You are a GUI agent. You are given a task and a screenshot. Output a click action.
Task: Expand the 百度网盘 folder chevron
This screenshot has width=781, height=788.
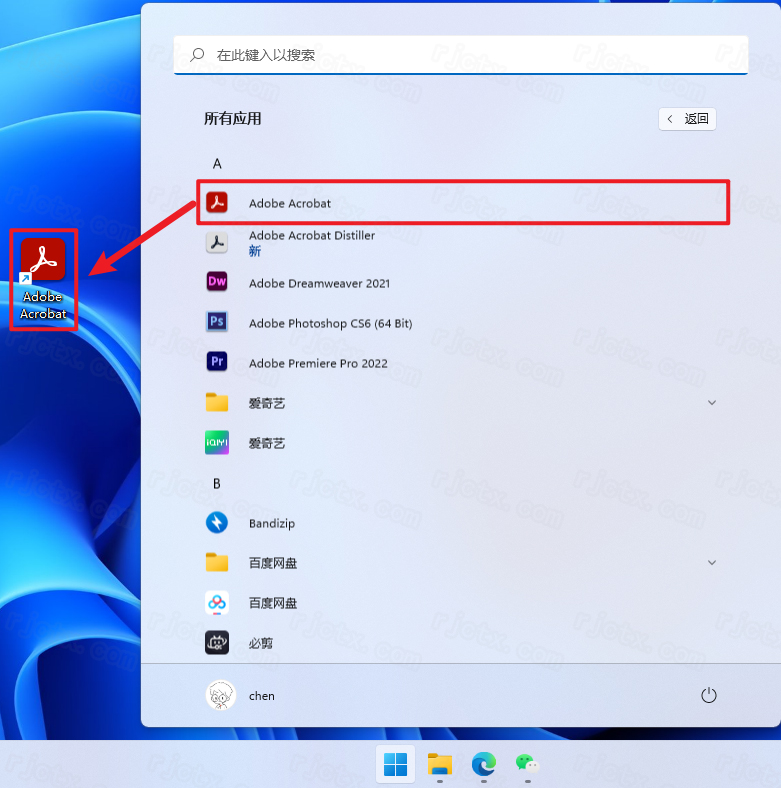click(x=712, y=562)
